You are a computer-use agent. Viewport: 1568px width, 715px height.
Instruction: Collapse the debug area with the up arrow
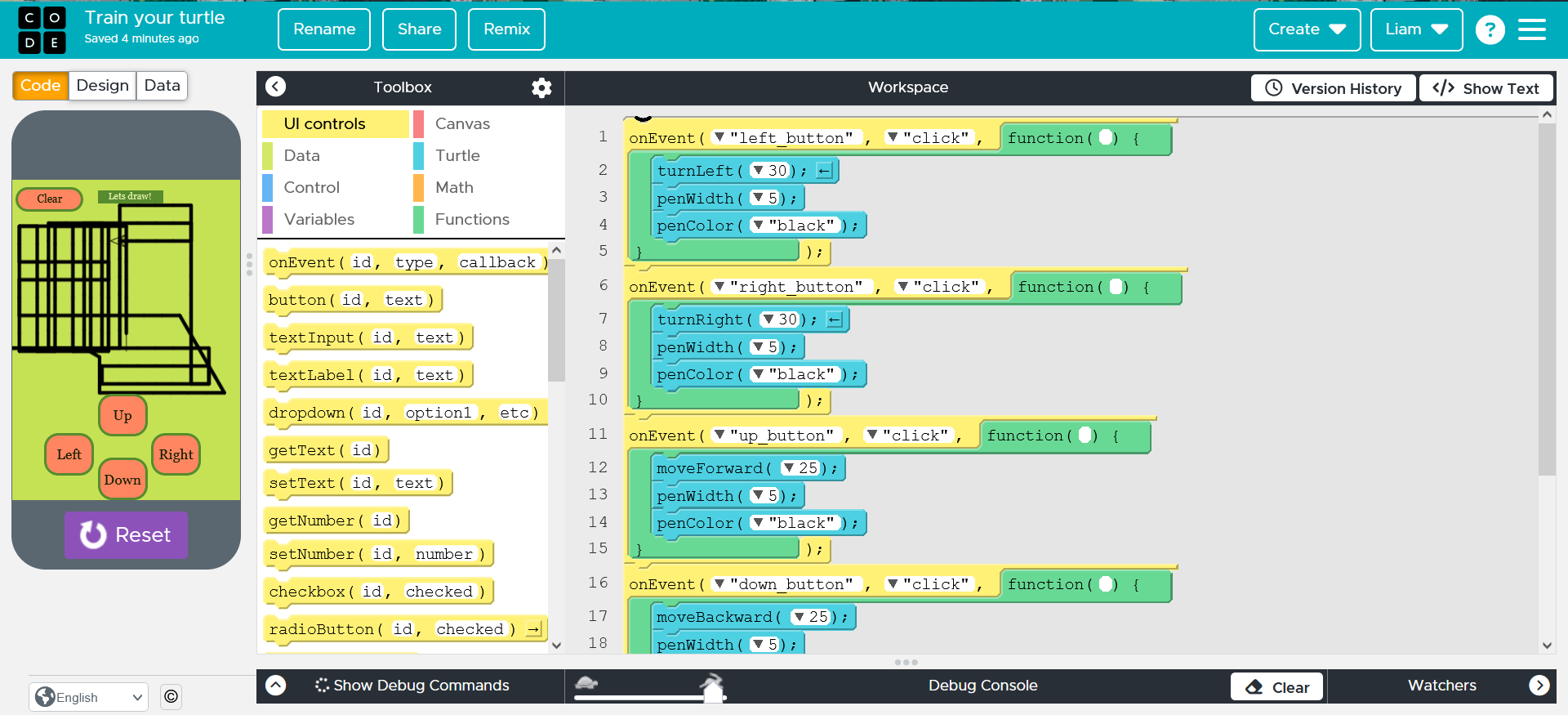276,686
